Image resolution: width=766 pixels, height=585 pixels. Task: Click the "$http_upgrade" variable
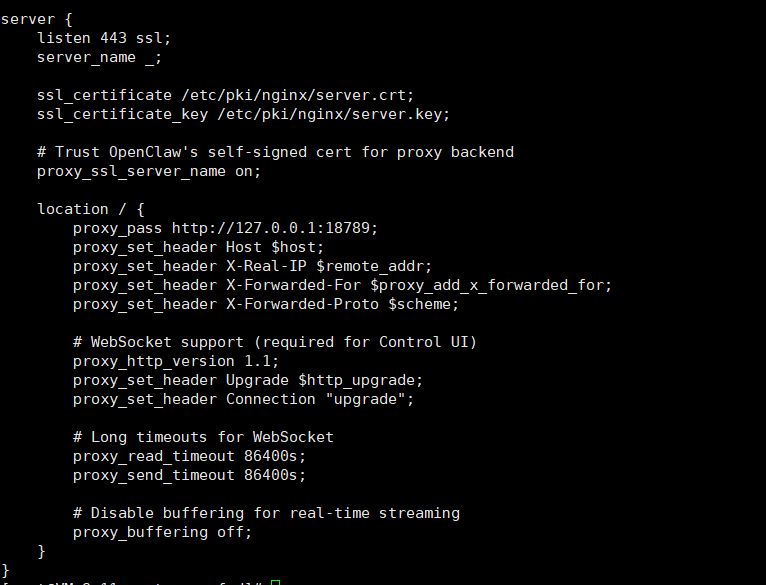coord(360,380)
